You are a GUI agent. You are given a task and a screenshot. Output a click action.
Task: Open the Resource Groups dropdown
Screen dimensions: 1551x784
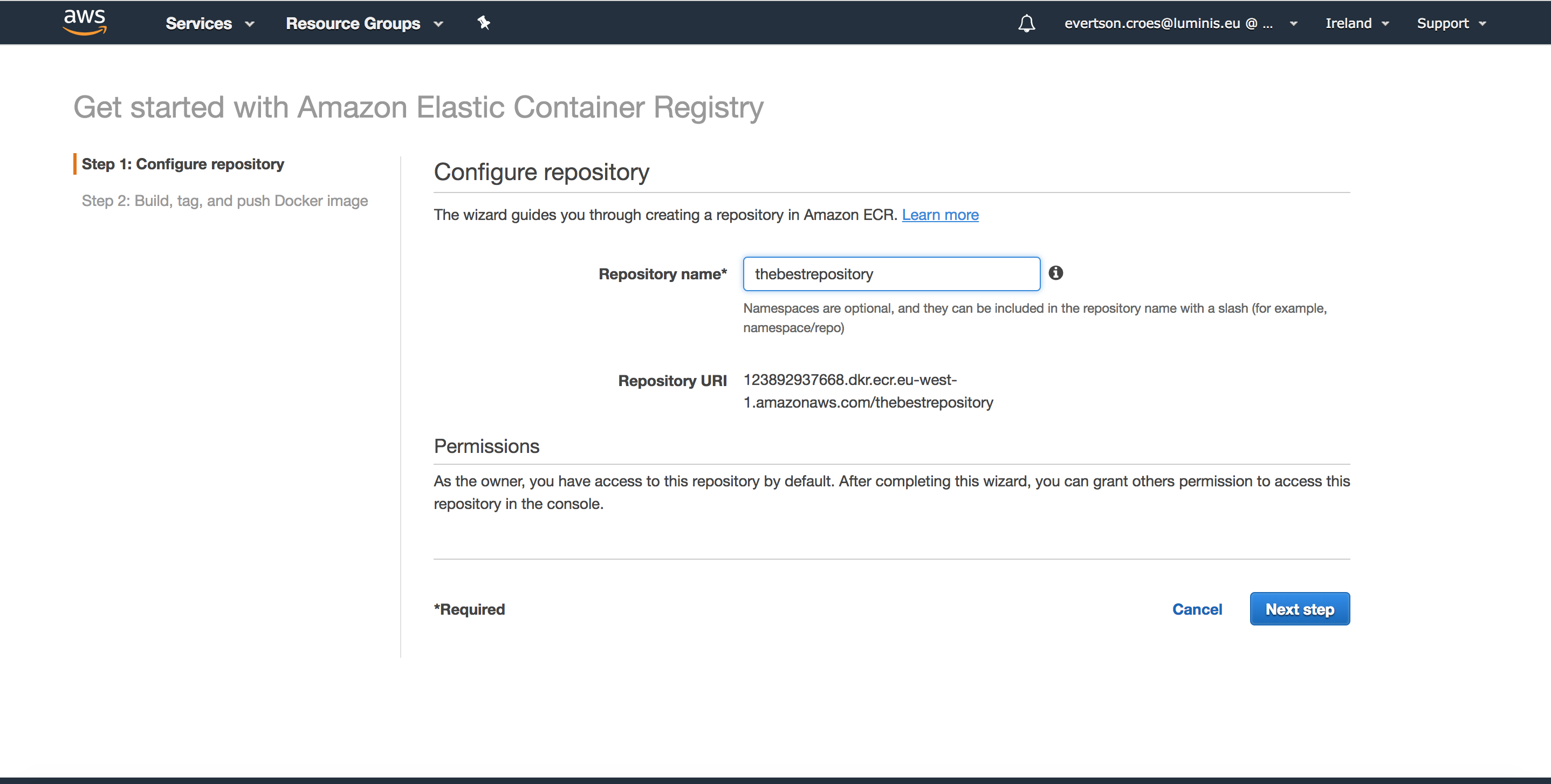363,24
